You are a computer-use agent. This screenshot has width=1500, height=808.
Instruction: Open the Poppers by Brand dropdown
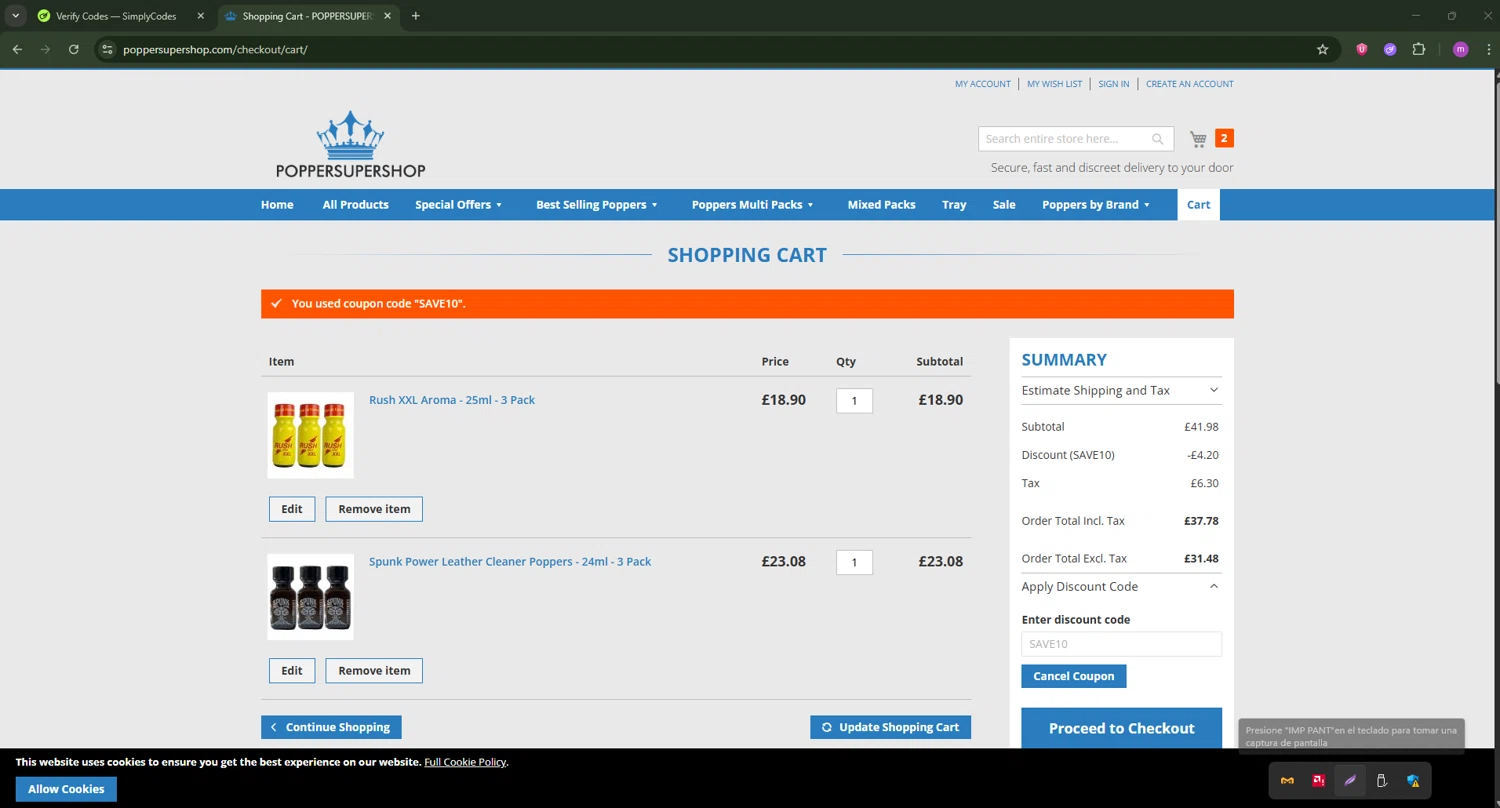click(1096, 205)
